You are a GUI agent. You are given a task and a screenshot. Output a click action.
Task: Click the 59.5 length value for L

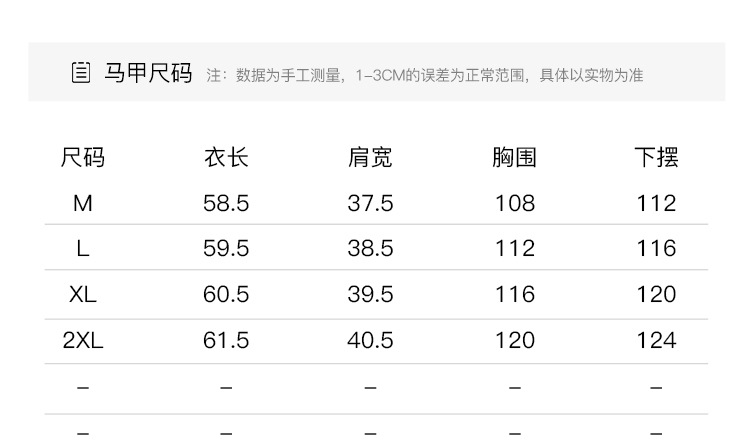(226, 248)
